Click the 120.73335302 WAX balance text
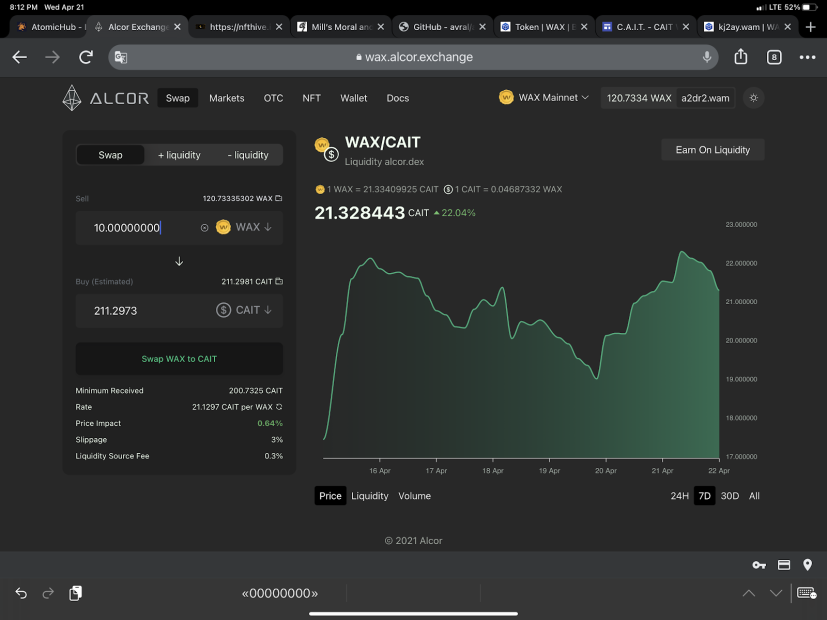The image size is (827, 620). 237,198
